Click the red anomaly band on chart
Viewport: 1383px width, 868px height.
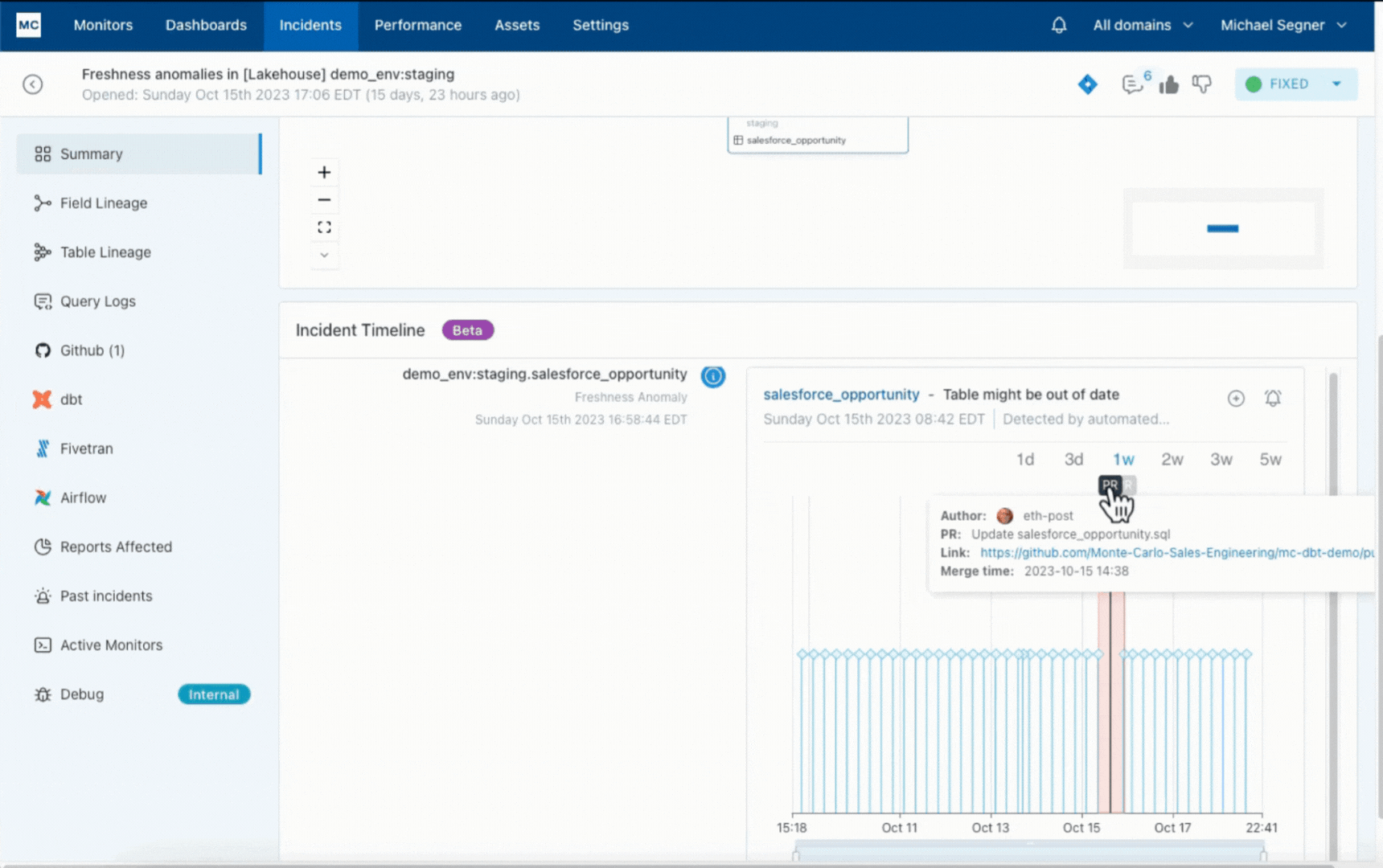[1111, 703]
